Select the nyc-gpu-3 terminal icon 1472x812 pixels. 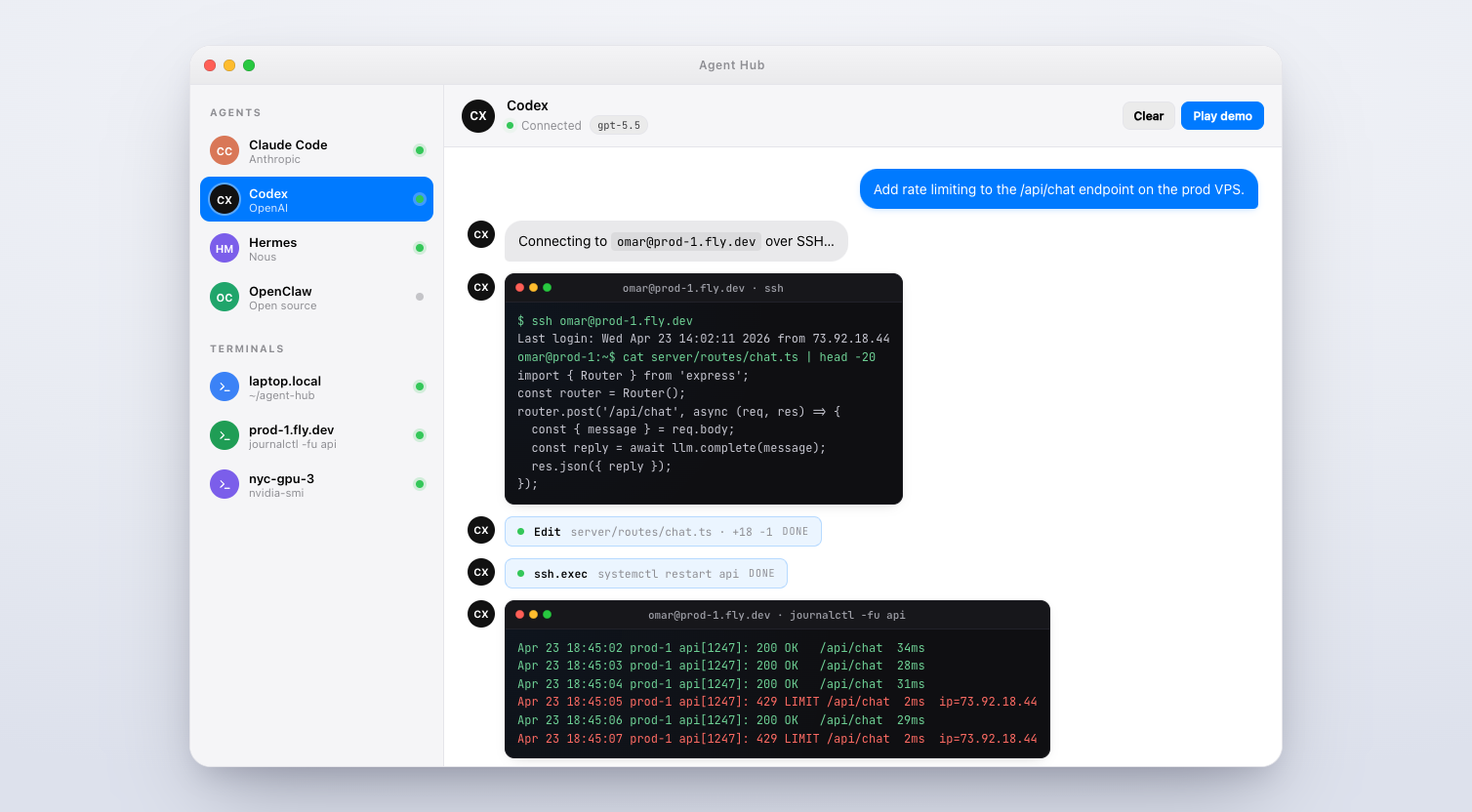(x=224, y=484)
